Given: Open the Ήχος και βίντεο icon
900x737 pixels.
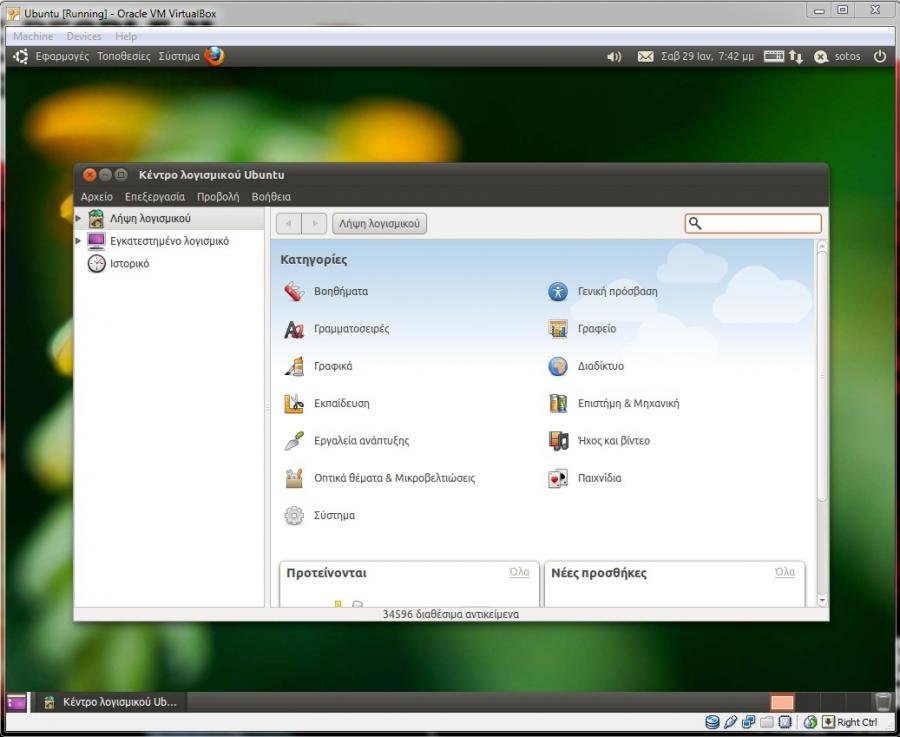Looking at the screenshot, I should click(558, 441).
